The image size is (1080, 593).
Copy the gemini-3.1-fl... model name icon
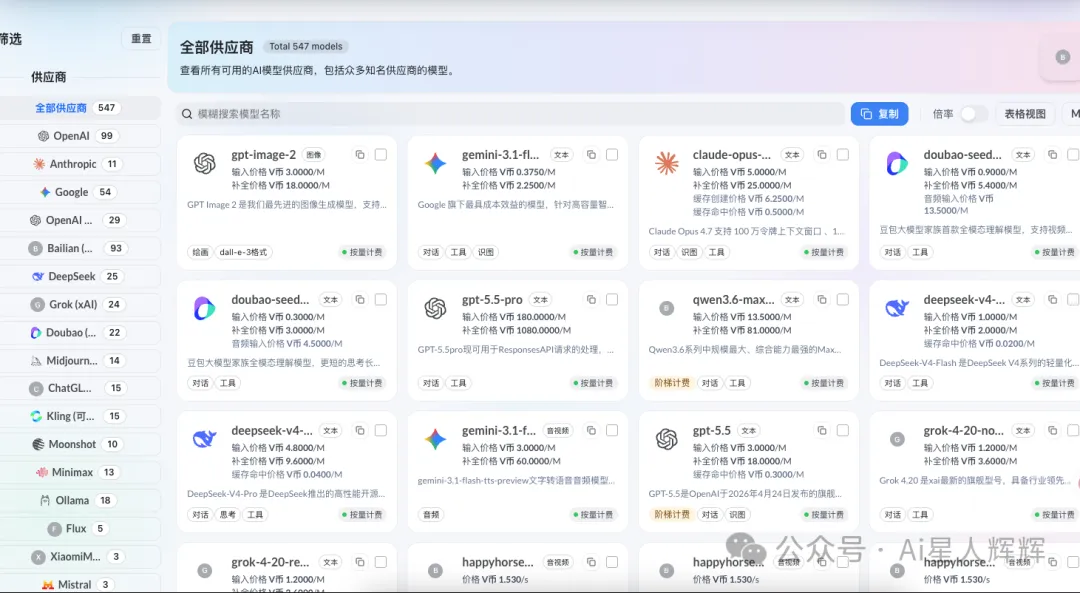[x=591, y=155]
